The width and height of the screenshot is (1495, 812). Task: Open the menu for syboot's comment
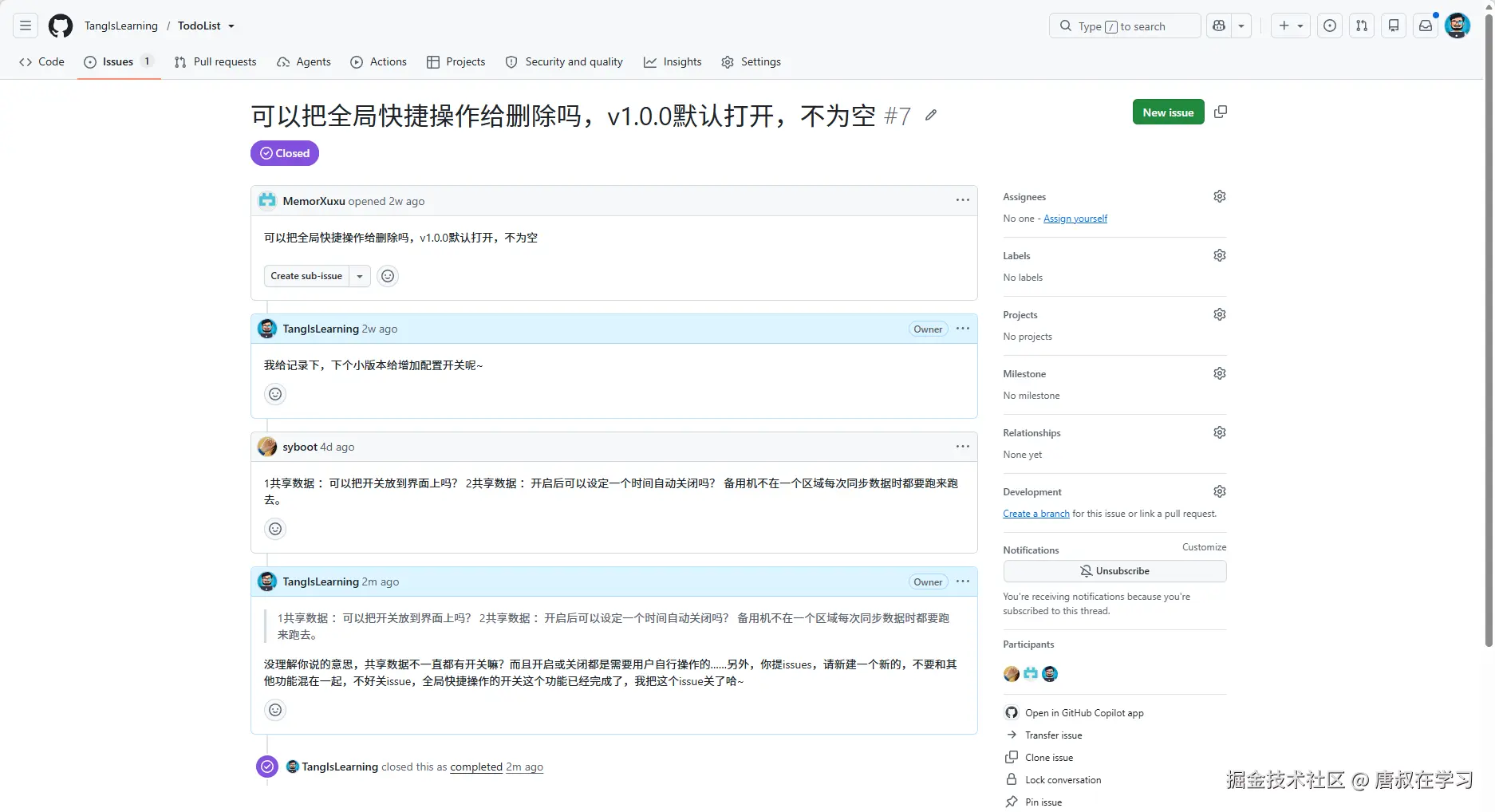[x=963, y=447]
